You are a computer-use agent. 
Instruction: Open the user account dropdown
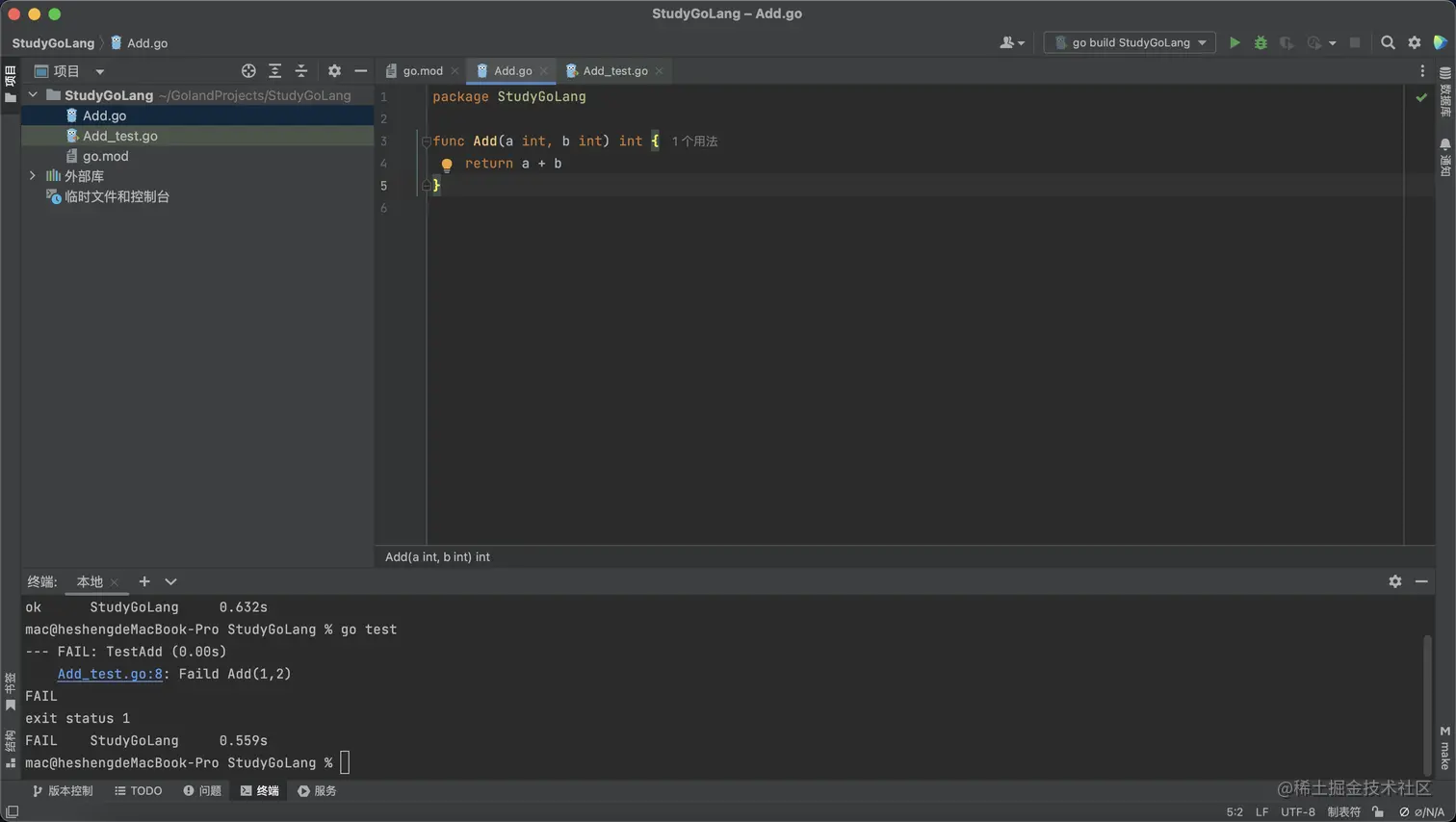1011,42
